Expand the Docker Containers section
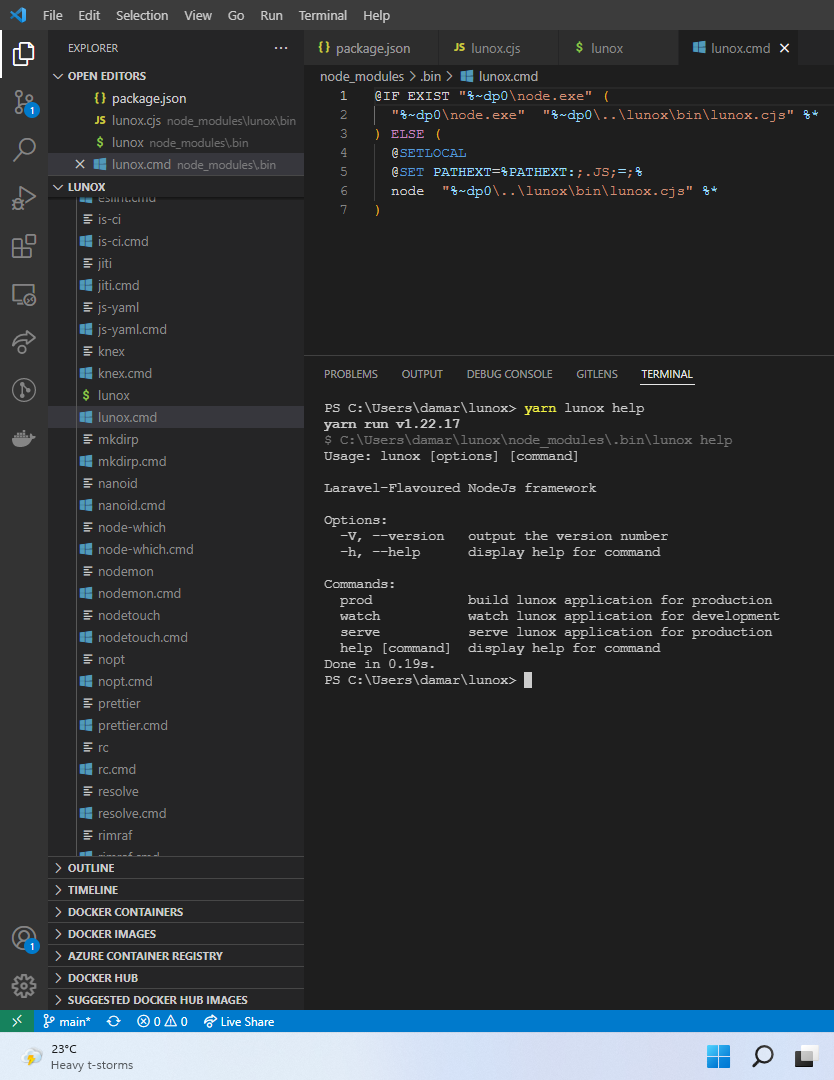 (176, 912)
